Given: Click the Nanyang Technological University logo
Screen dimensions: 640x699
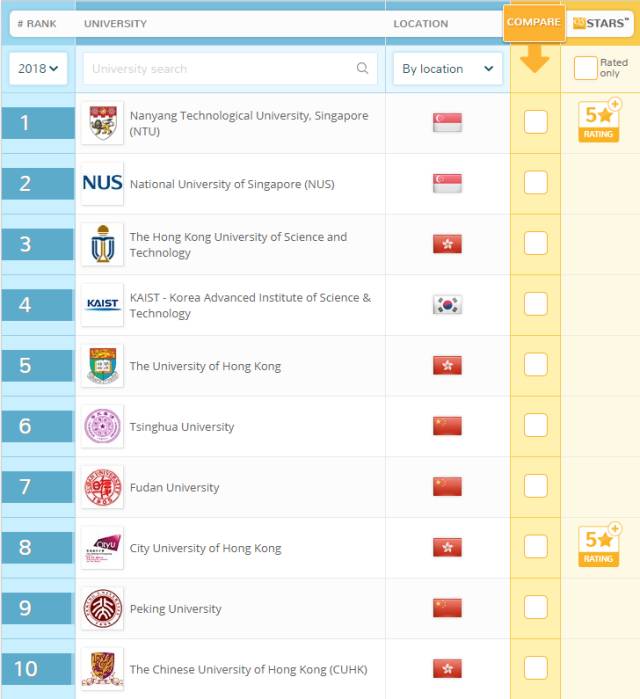Looking at the screenshot, I should click(103, 123).
